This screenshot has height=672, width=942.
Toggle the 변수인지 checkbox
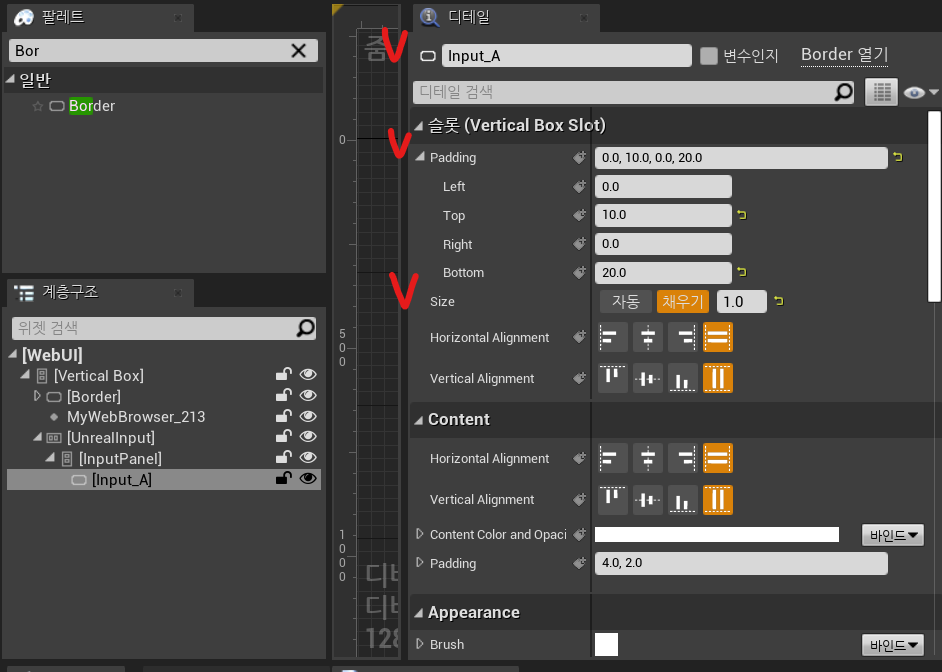[709, 56]
